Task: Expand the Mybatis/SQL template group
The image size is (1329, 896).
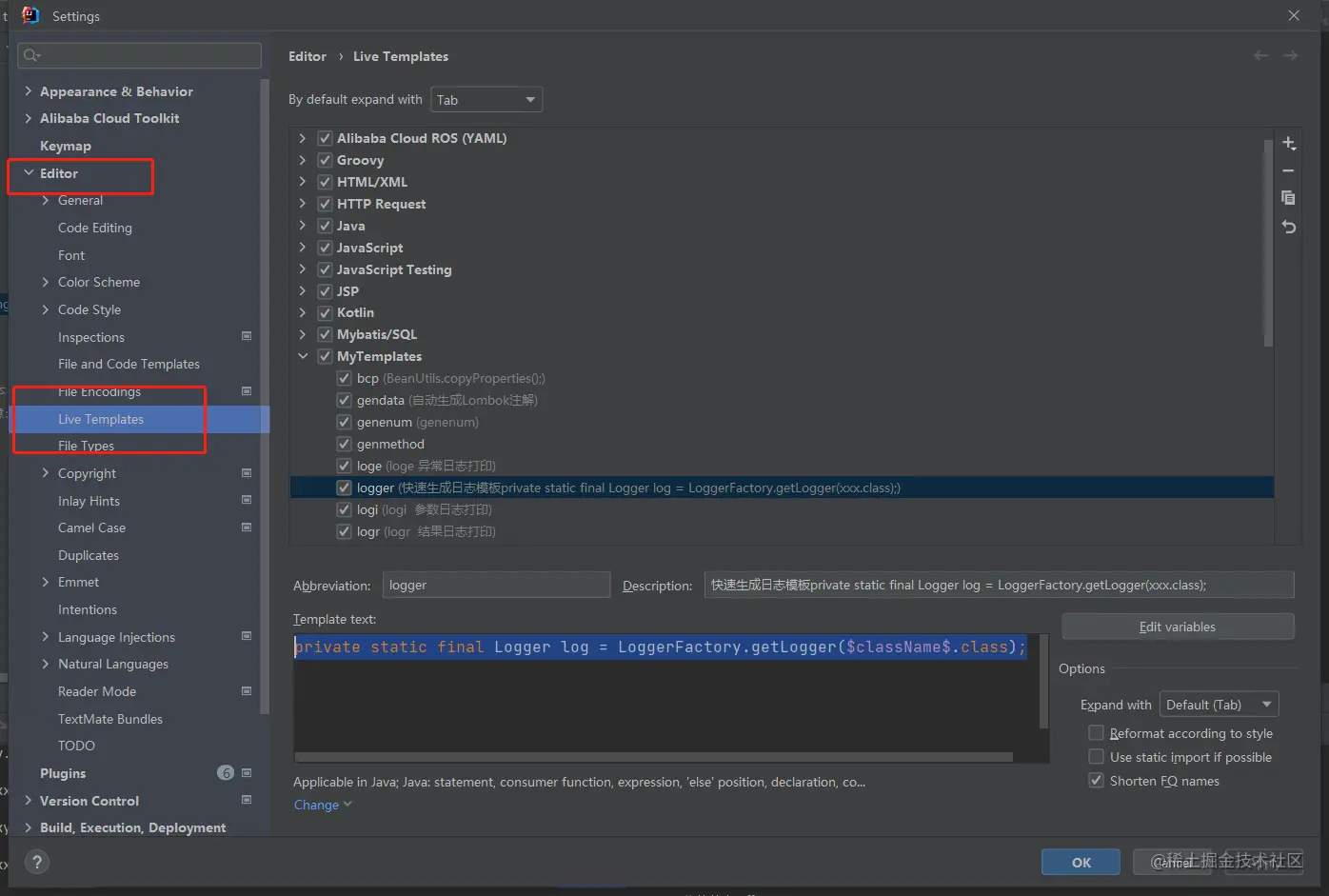Action: 303,334
